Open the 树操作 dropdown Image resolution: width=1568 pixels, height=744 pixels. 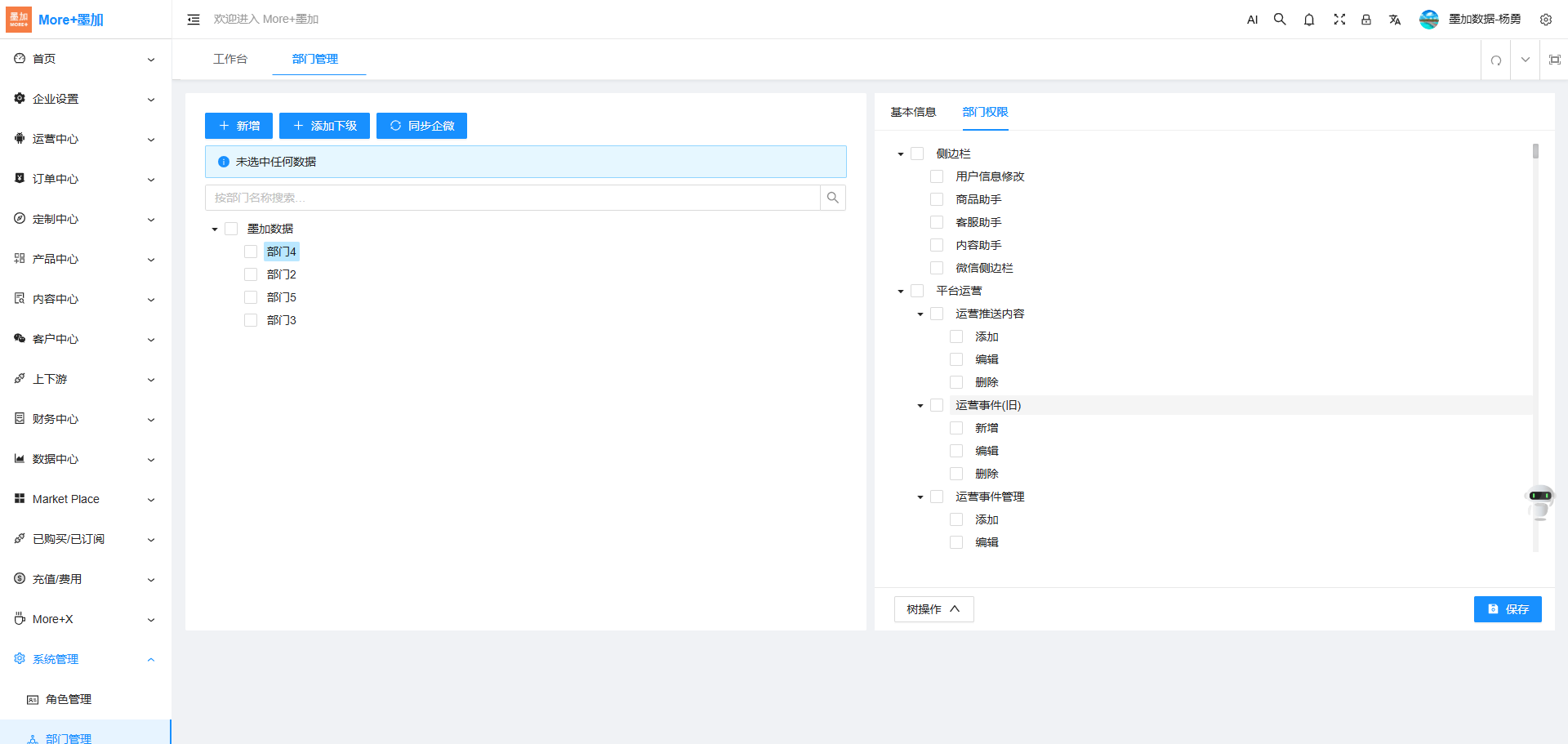pos(933,609)
